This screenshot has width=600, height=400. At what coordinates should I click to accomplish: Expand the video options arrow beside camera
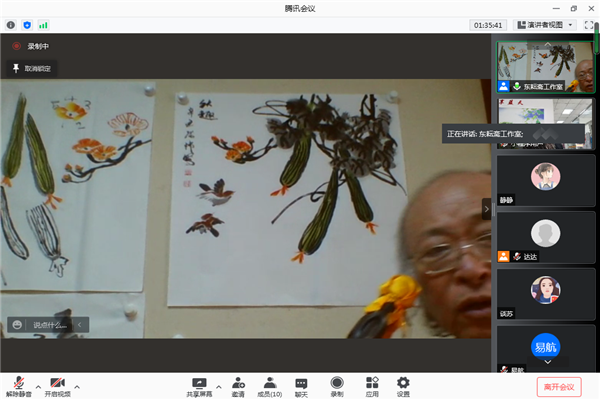[x=77, y=385]
